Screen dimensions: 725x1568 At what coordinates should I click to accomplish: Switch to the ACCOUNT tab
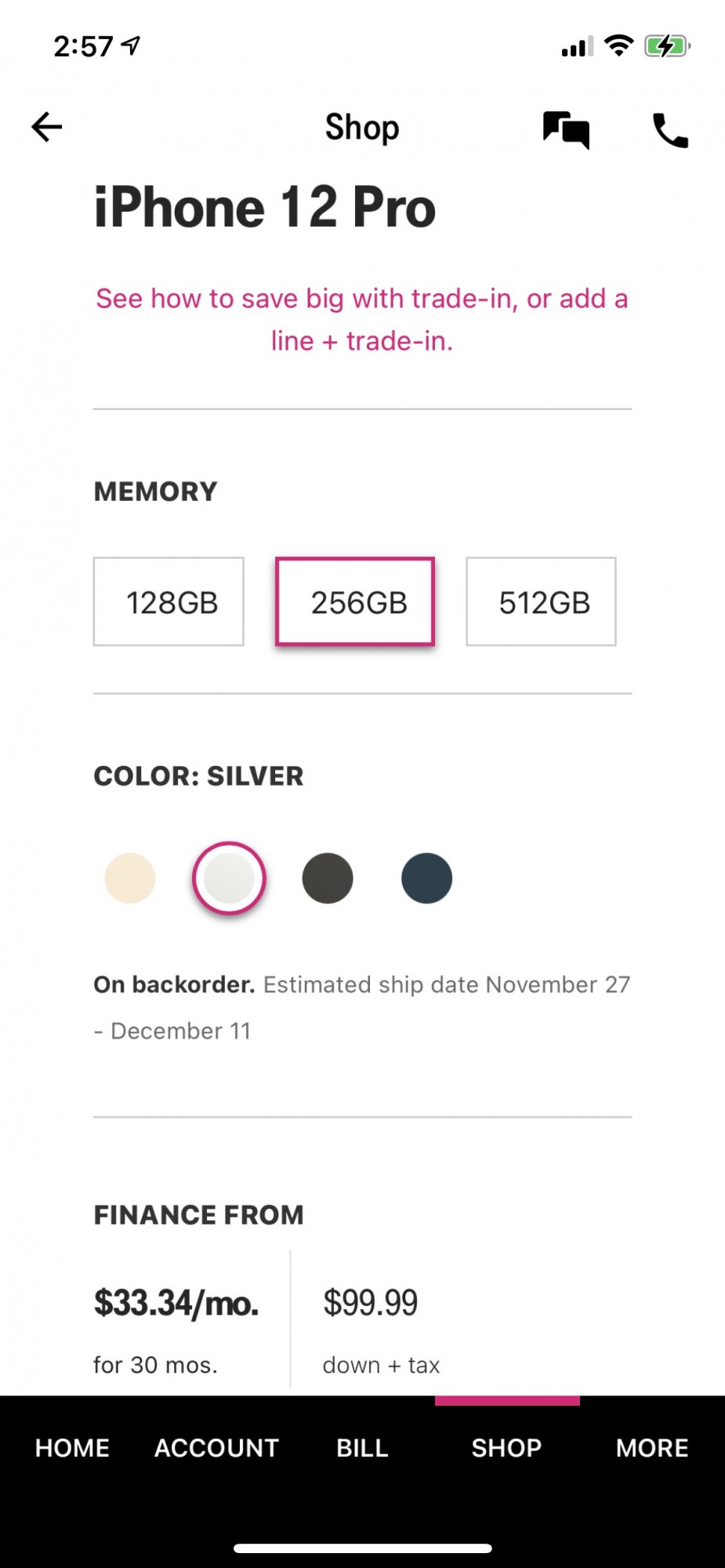click(217, 1448)
